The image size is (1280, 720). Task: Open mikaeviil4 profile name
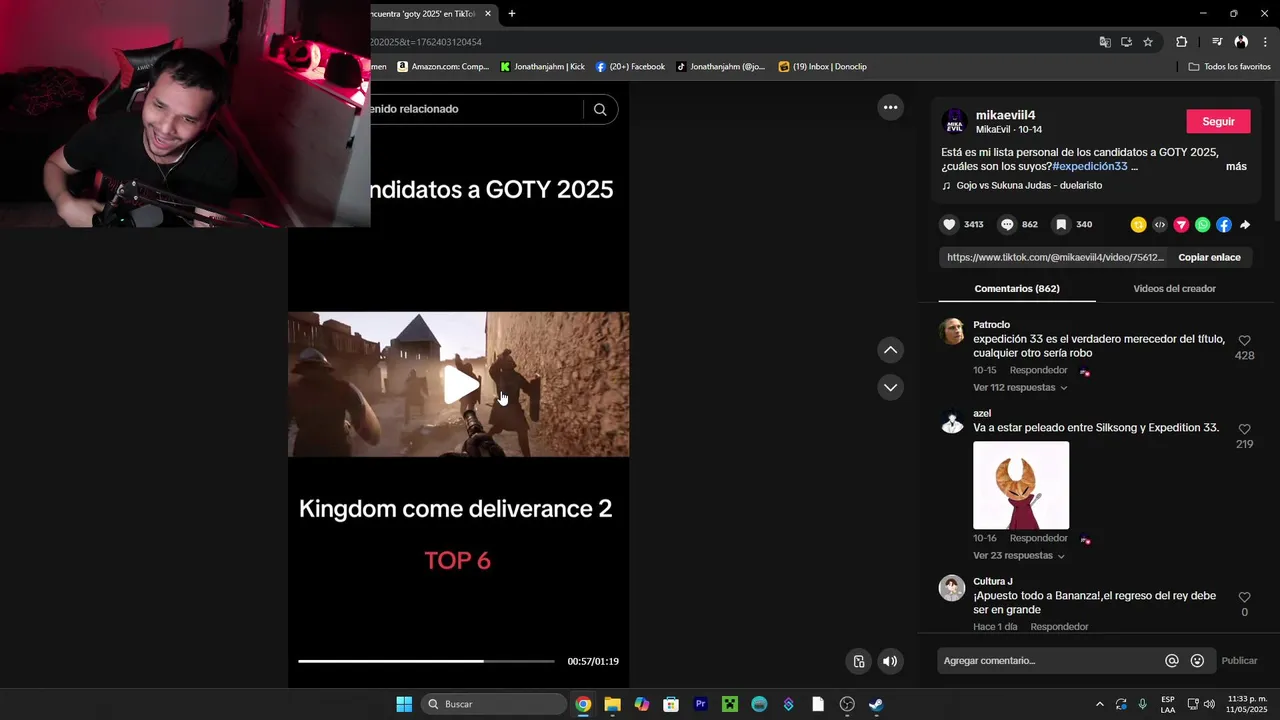[1005, 115]
